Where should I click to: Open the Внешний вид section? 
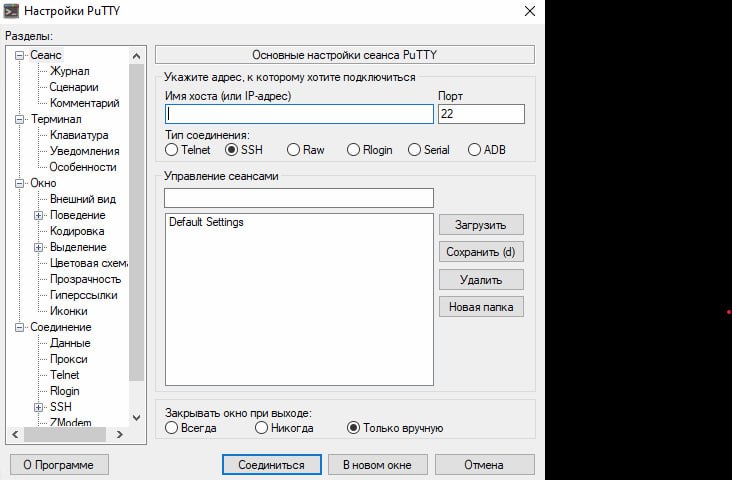(x=83, y=199)
